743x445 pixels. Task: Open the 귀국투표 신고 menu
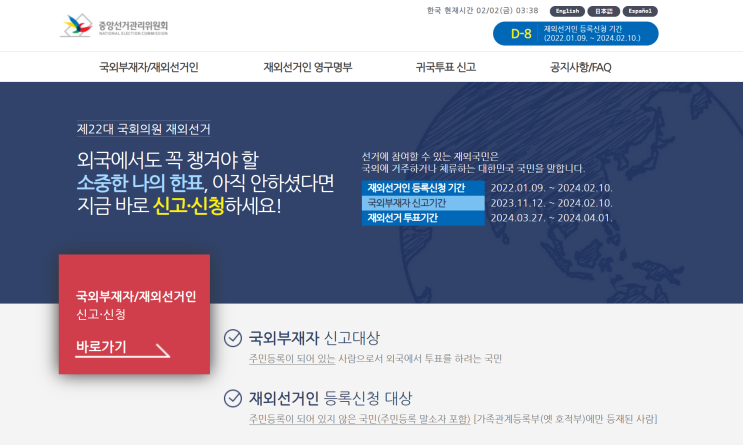click(445, 67)
